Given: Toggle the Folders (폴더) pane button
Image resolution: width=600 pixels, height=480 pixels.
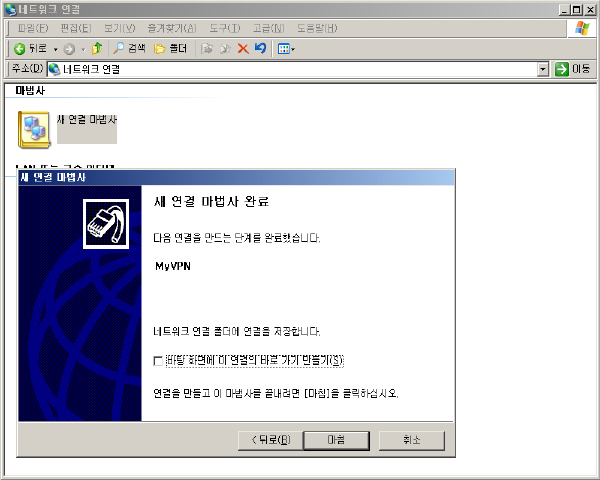Looking at the screenshot, I should (x=170, y=49).
